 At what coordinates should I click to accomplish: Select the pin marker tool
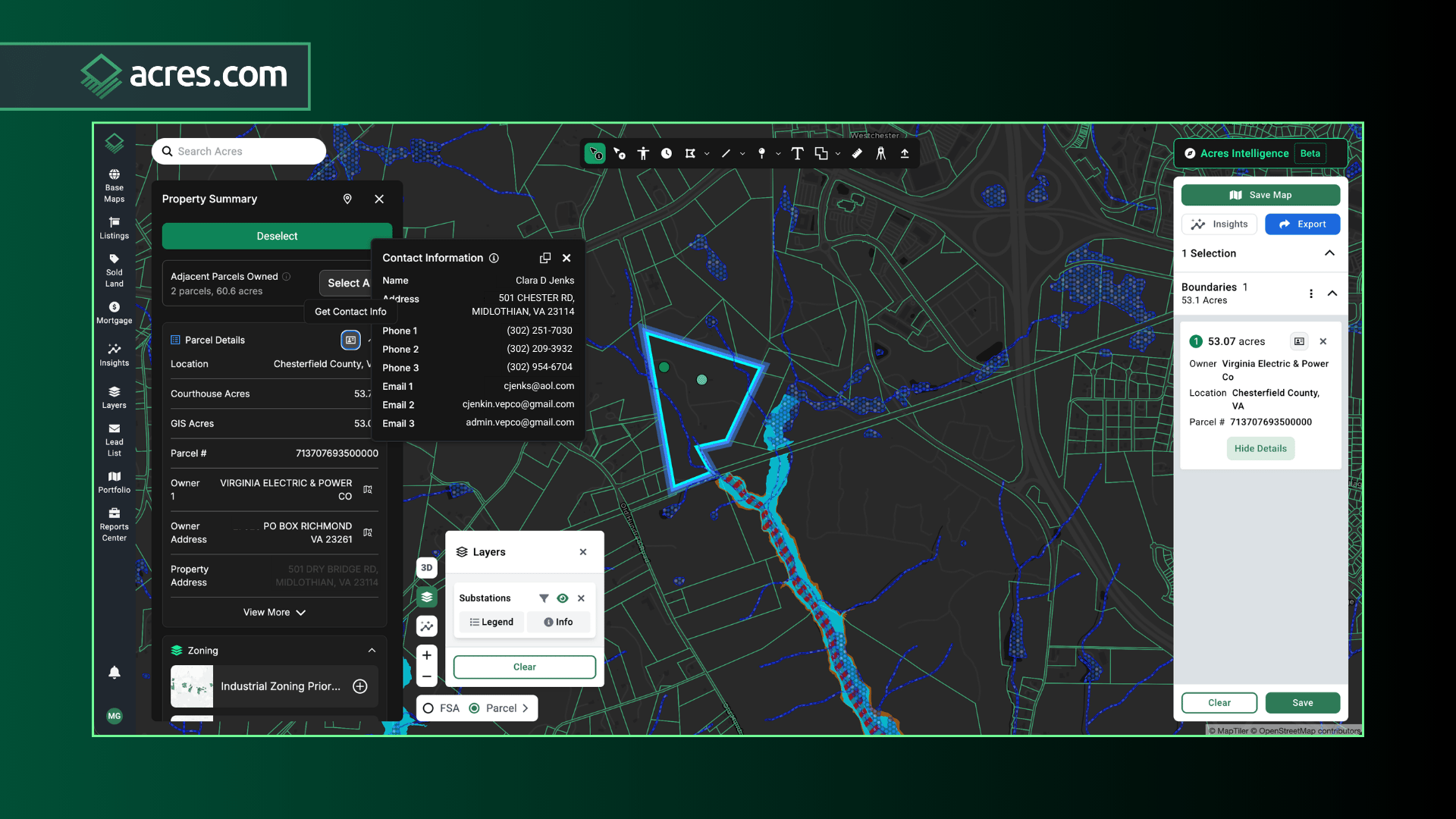(761, 153)
